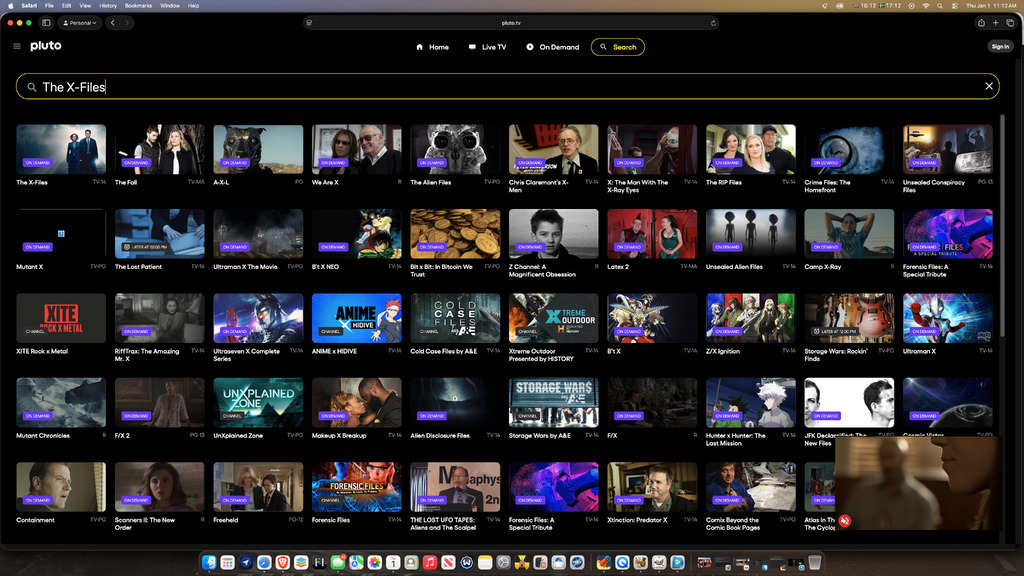Click the Home navigation link
Image resolution: width=1024 pixels, height=576 pixels.
click(432, 47)
